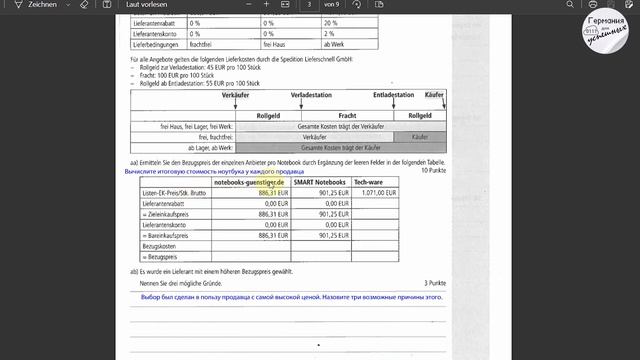Open the search in document icon
The image size is (640, 360).
(x=570, y=4)
